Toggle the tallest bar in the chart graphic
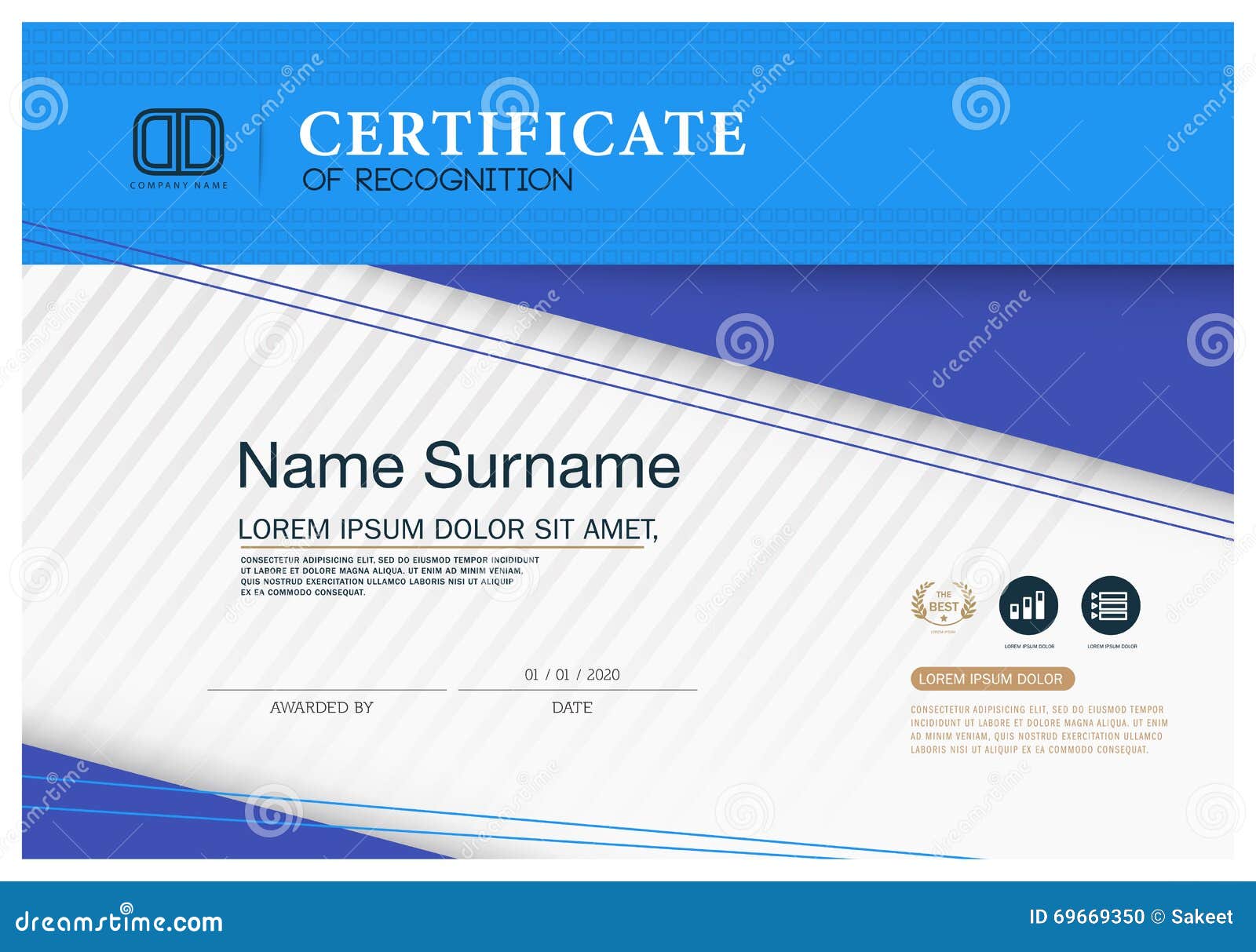Screen dimensions: 1256x952 click(1040, 606)
